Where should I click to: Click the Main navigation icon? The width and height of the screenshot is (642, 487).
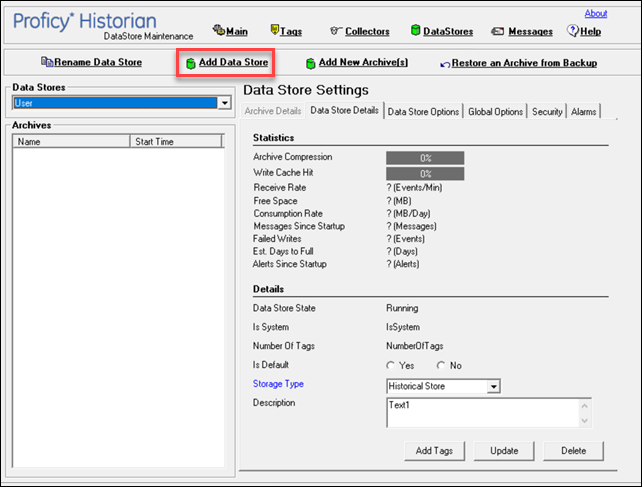[219, 30]
